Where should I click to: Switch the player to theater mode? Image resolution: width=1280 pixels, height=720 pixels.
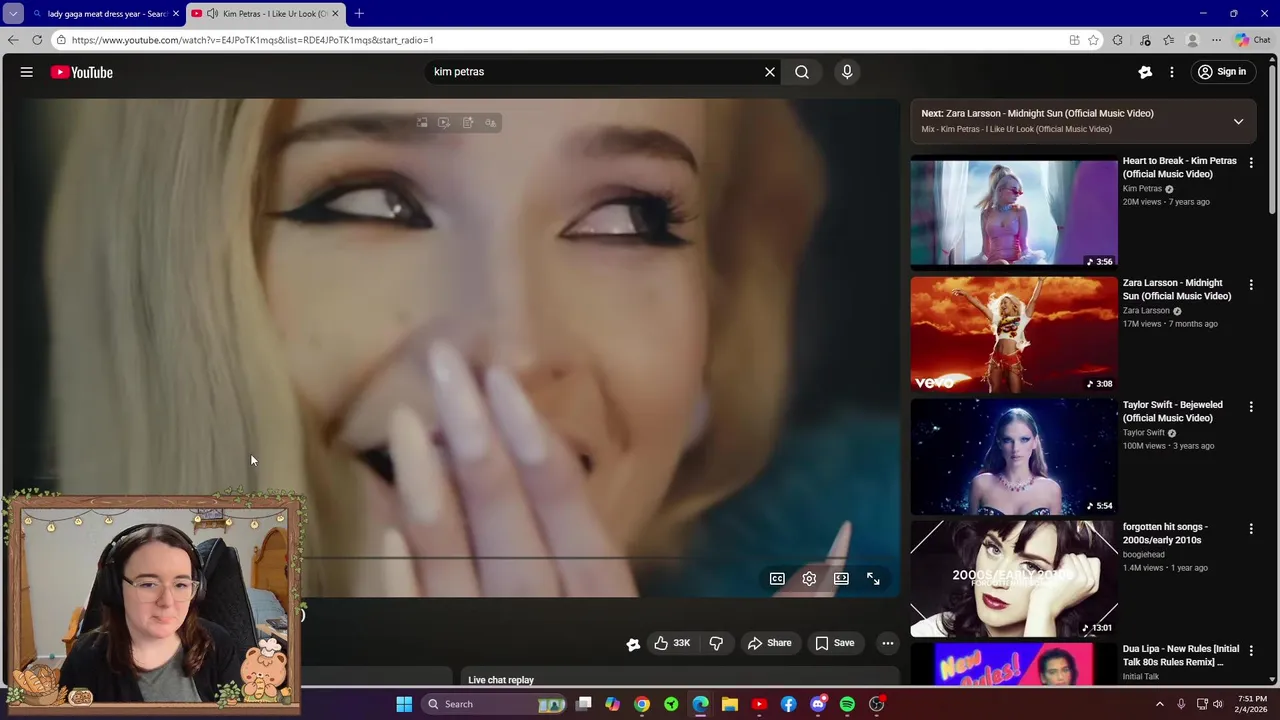[x=841, y=578]
